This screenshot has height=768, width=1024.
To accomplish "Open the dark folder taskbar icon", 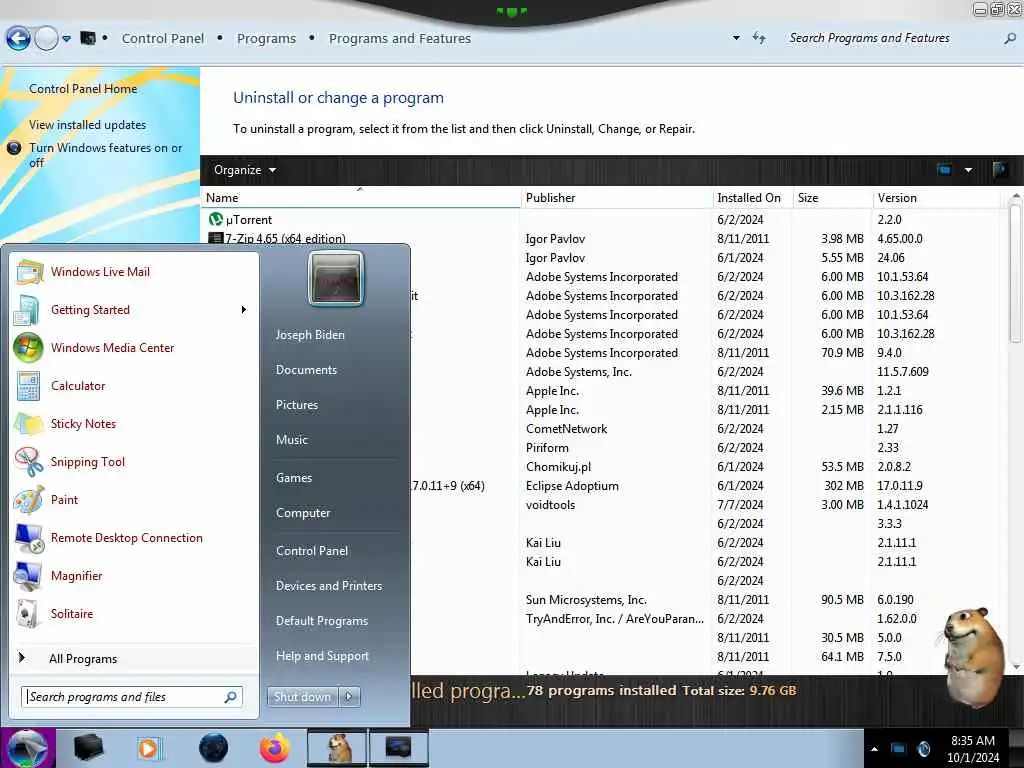I will click(x=88, y=747).
